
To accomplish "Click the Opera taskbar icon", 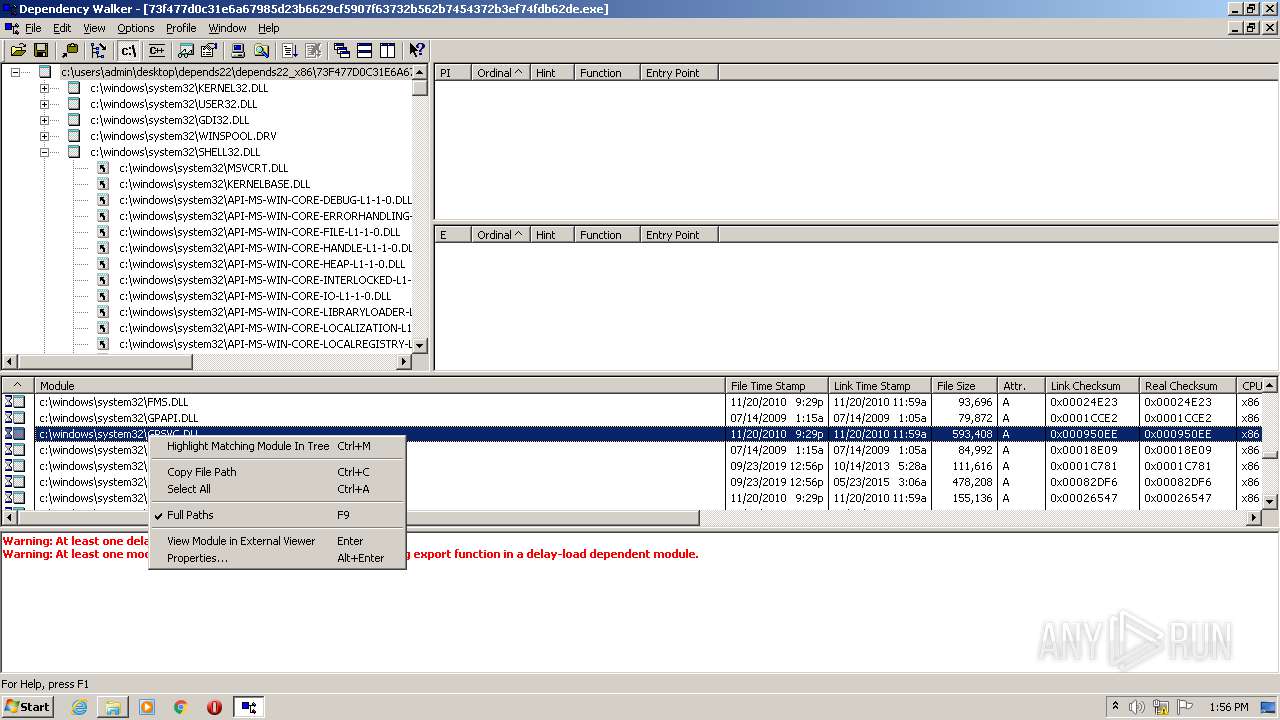I will (x=214, y=707).
